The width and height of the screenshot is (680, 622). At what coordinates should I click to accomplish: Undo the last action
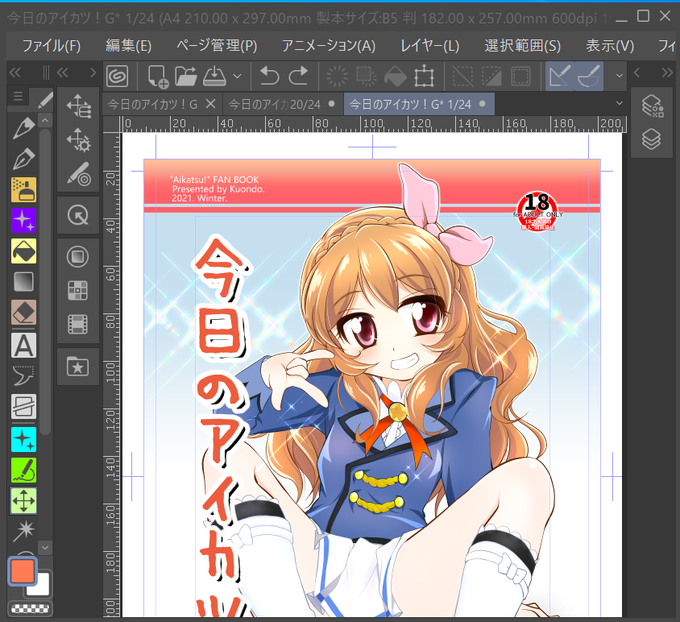point(270,76)
